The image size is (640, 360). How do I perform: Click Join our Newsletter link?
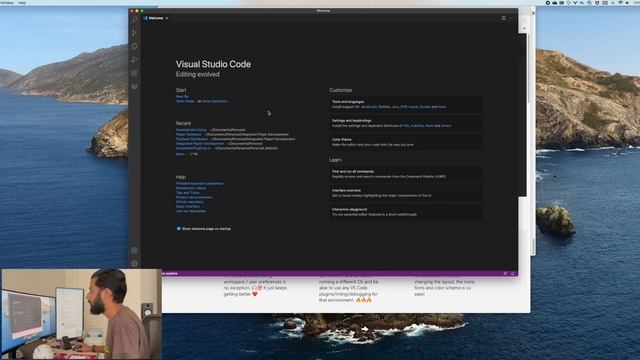[191, 211]
